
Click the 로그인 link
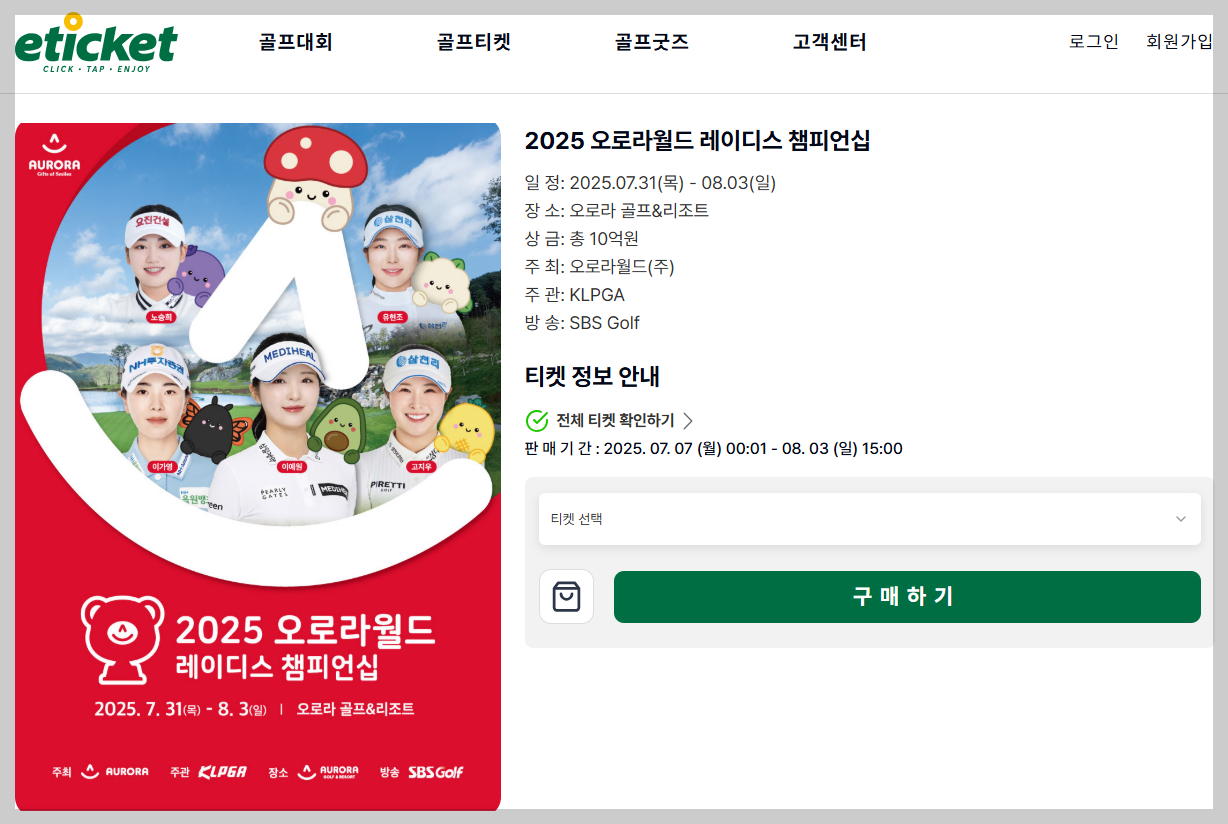[1094, 42]
